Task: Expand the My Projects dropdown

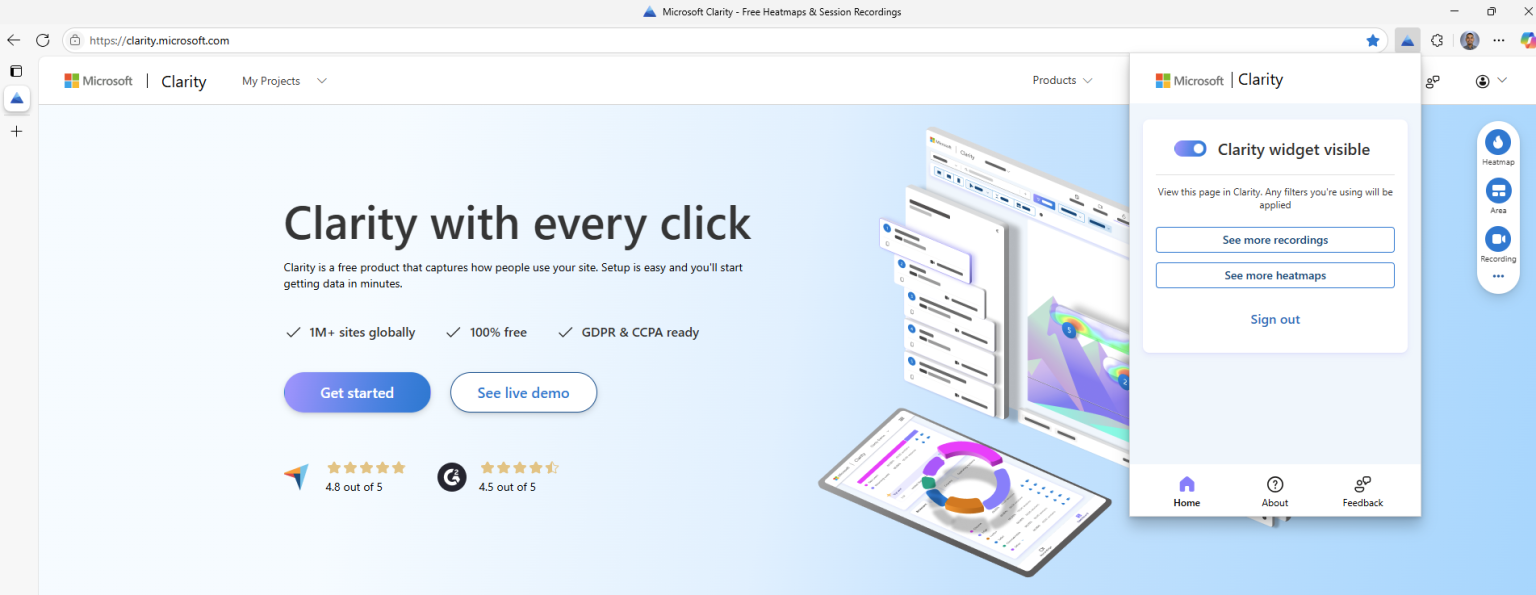Action: pyautogui.click(x=283, y=80)
